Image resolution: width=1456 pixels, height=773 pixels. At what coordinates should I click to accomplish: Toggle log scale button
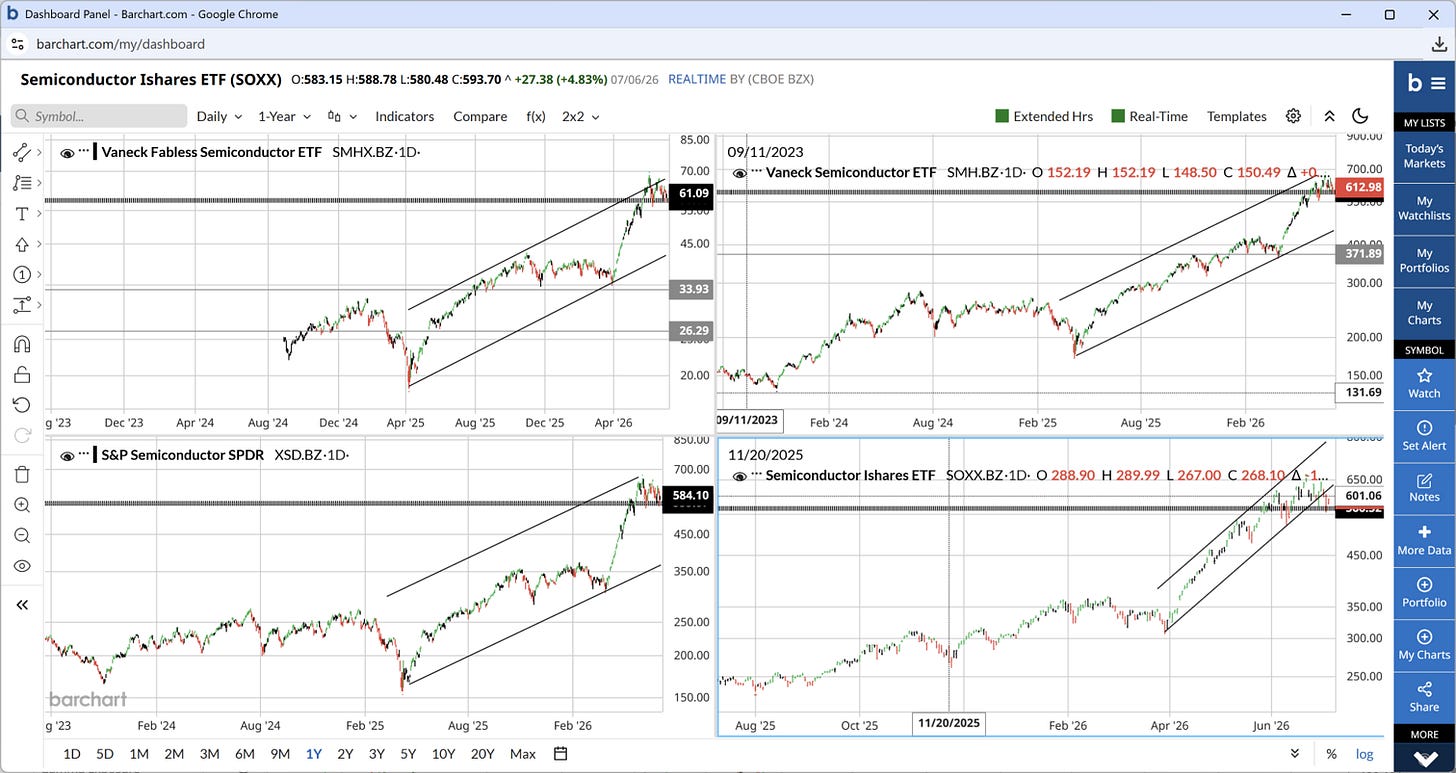pyautogui.click(x=1364, y=754)
